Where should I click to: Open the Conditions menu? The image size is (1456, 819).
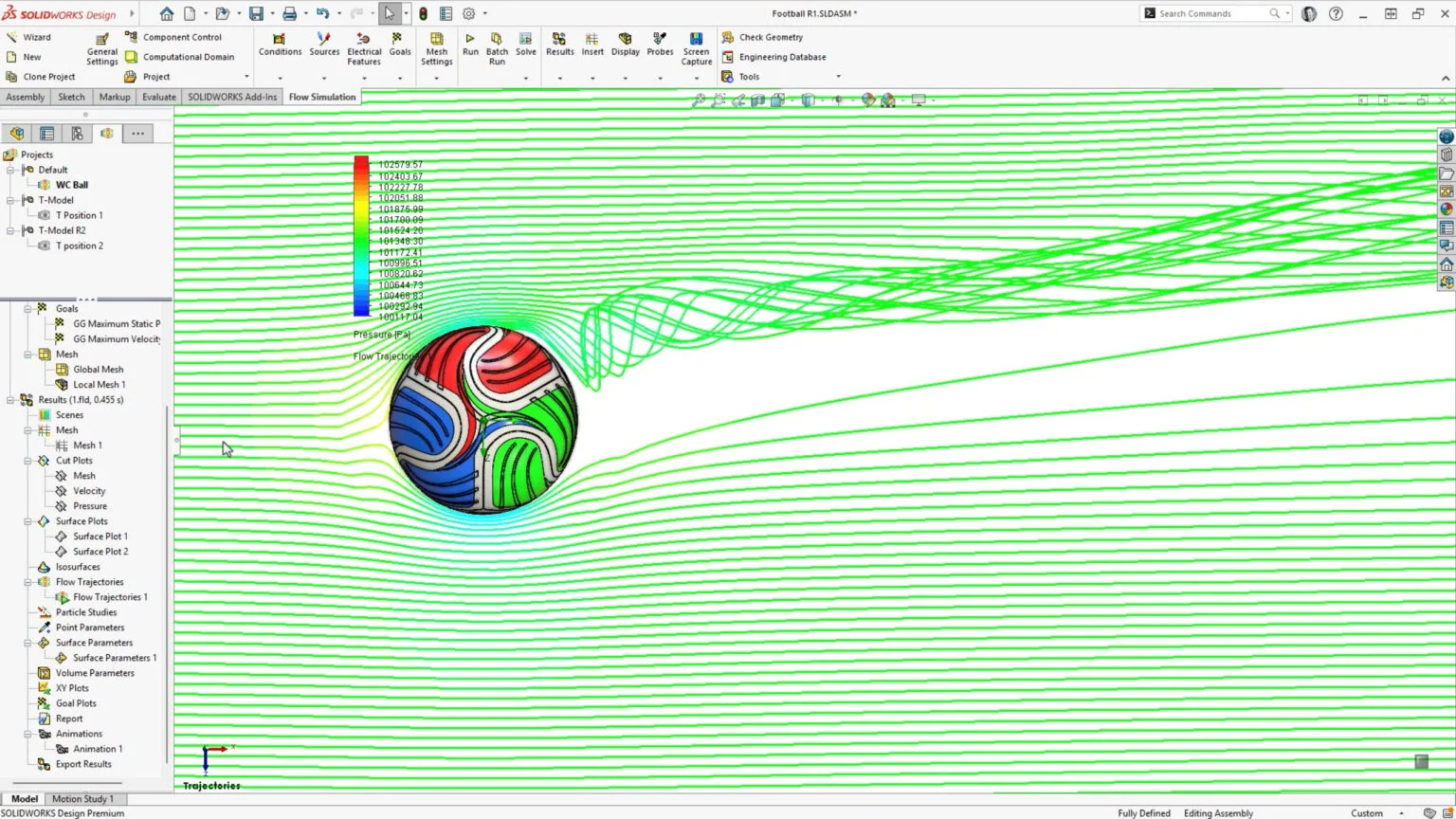click(x=280, y=45)
